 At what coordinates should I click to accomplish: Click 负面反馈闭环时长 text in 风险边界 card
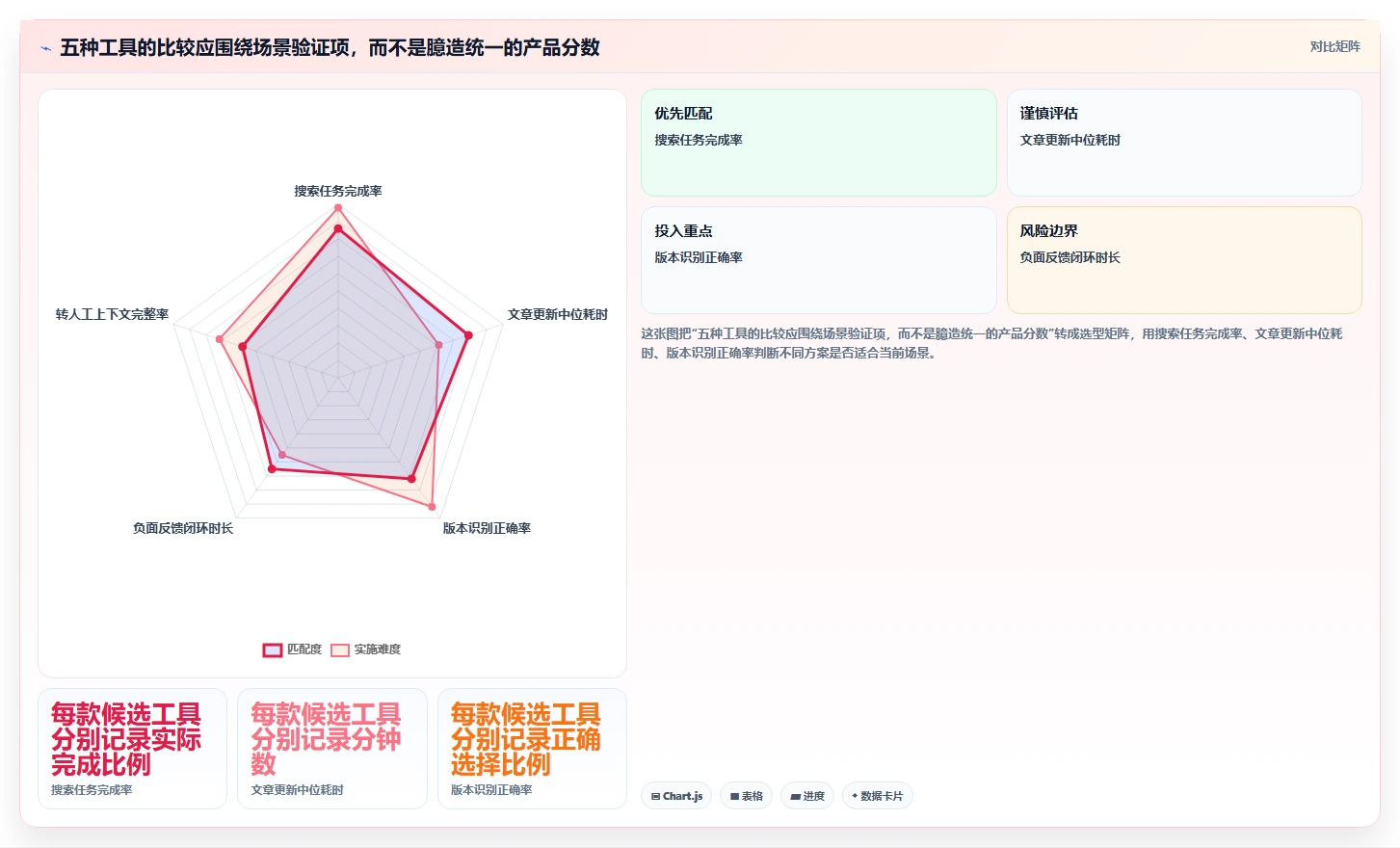coord(1070,257)
